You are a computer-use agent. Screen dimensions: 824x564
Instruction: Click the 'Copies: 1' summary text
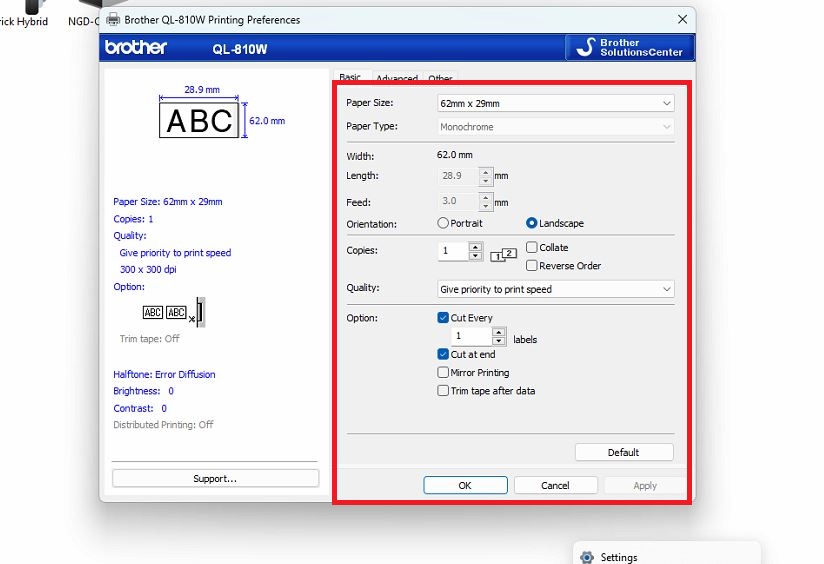coord(133,219)
